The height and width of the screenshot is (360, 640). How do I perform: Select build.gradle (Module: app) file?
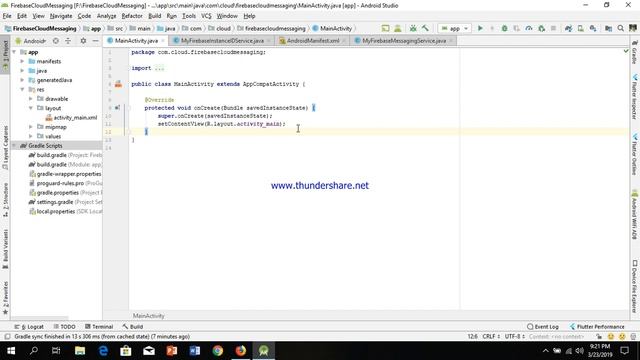pos(65,164)
